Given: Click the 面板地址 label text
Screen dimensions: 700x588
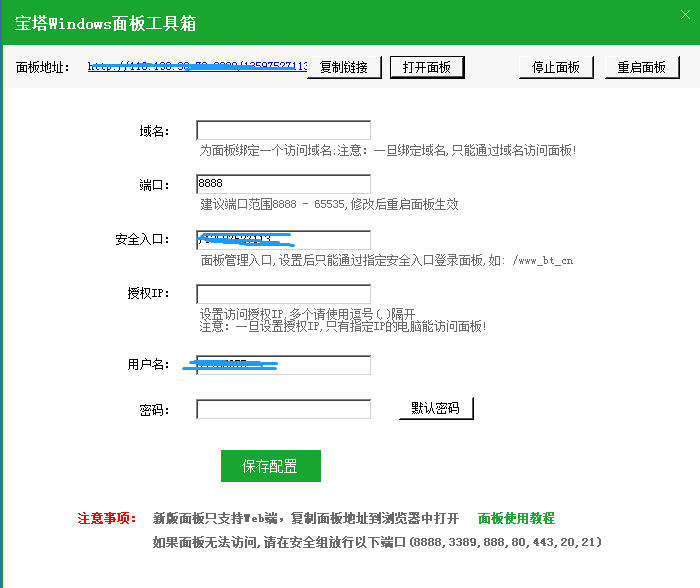Looking at the screenshot, I should pyautogui.click(x=42, y=67).
